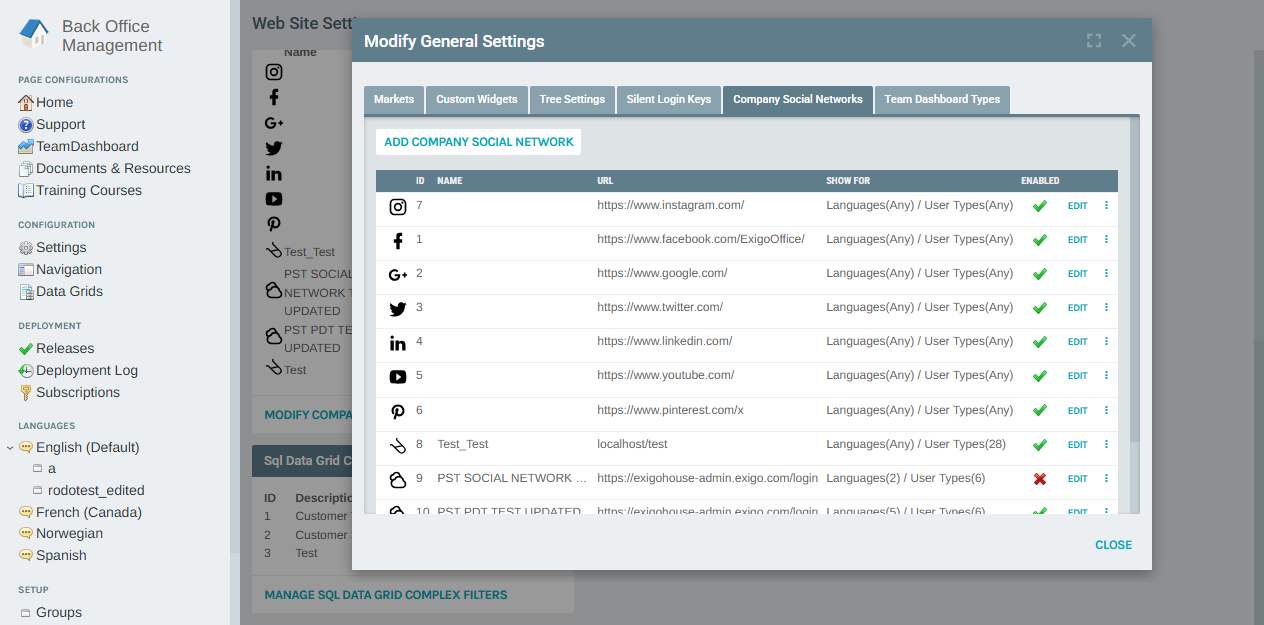Screen dimensions: 1264x625
Task: Toggle the enabled checkmark for Instagram
Action: coord(1040,206)
